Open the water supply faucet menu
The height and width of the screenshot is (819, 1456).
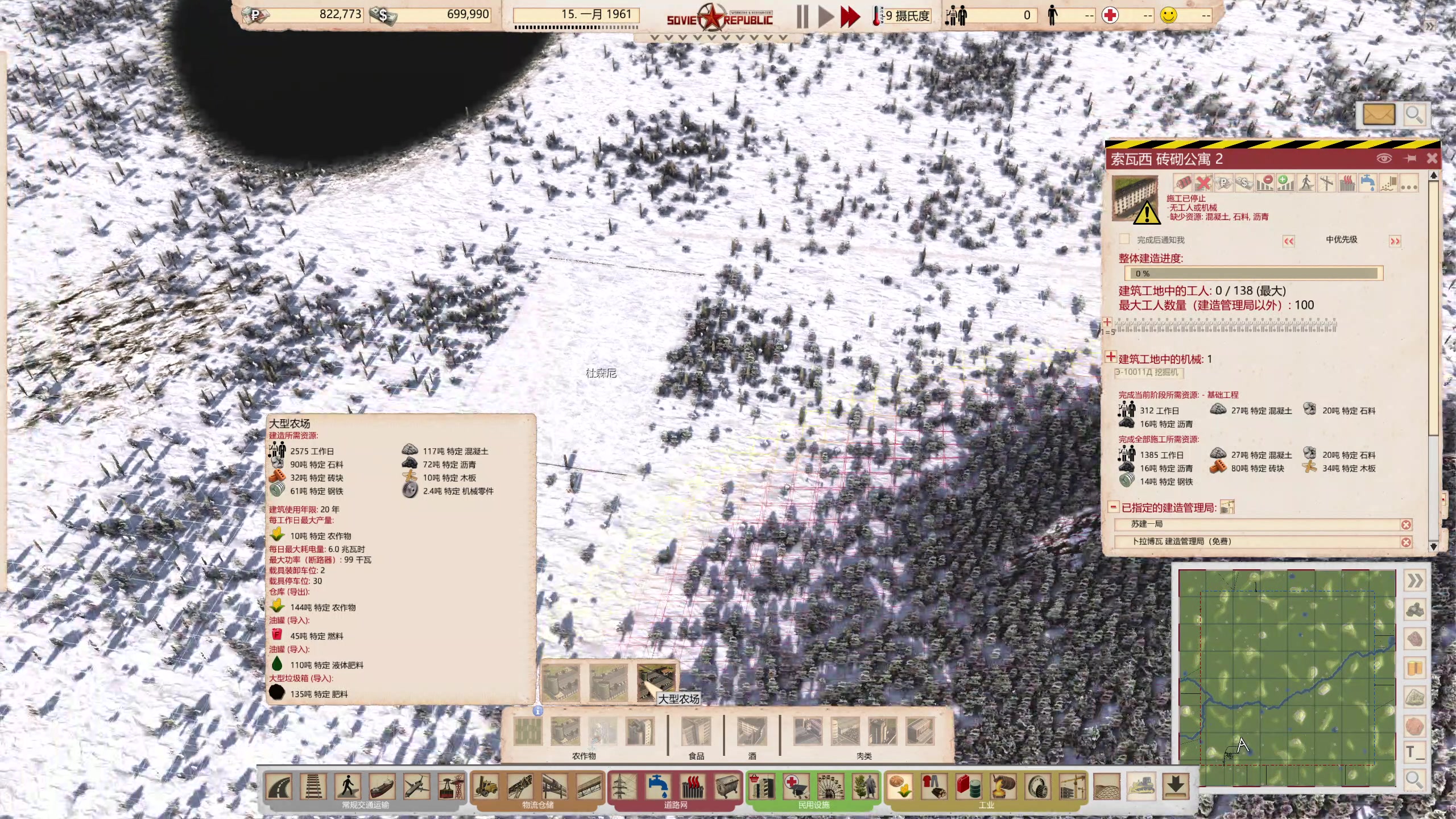[658, 787]
